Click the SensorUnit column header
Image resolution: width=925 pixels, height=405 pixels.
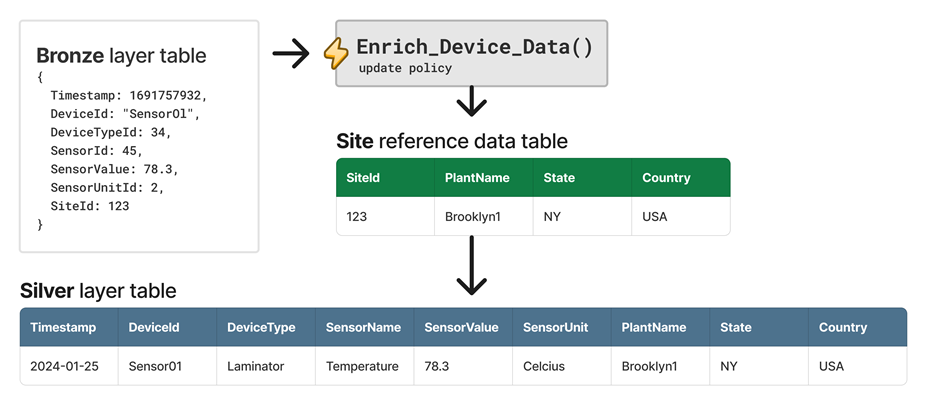555,327
